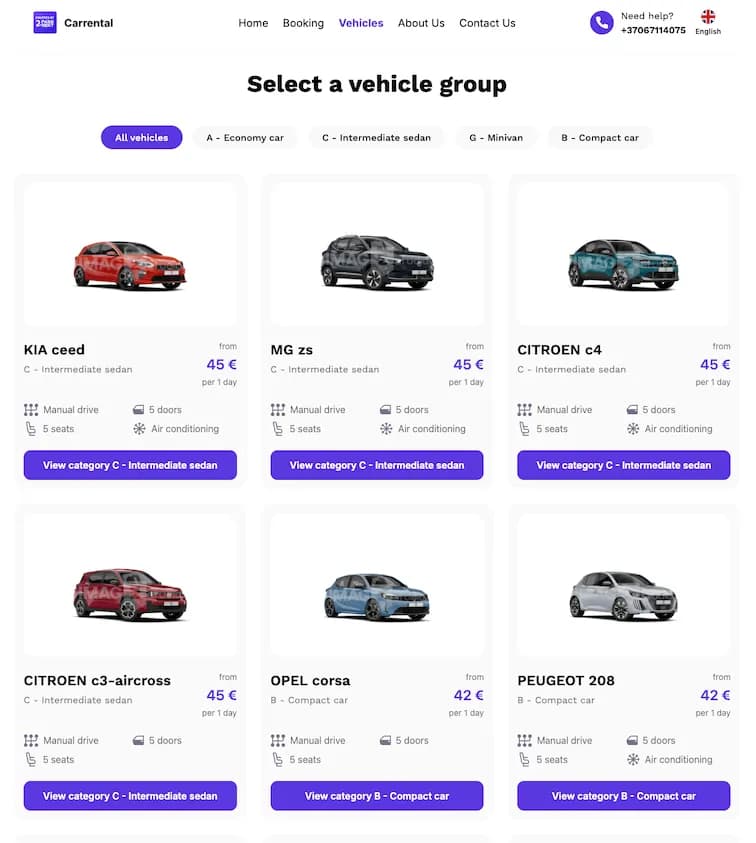Select the C - Intermediate sedan filter chip
The height and width of the screenshot is (843, 756).
point(376,138)
